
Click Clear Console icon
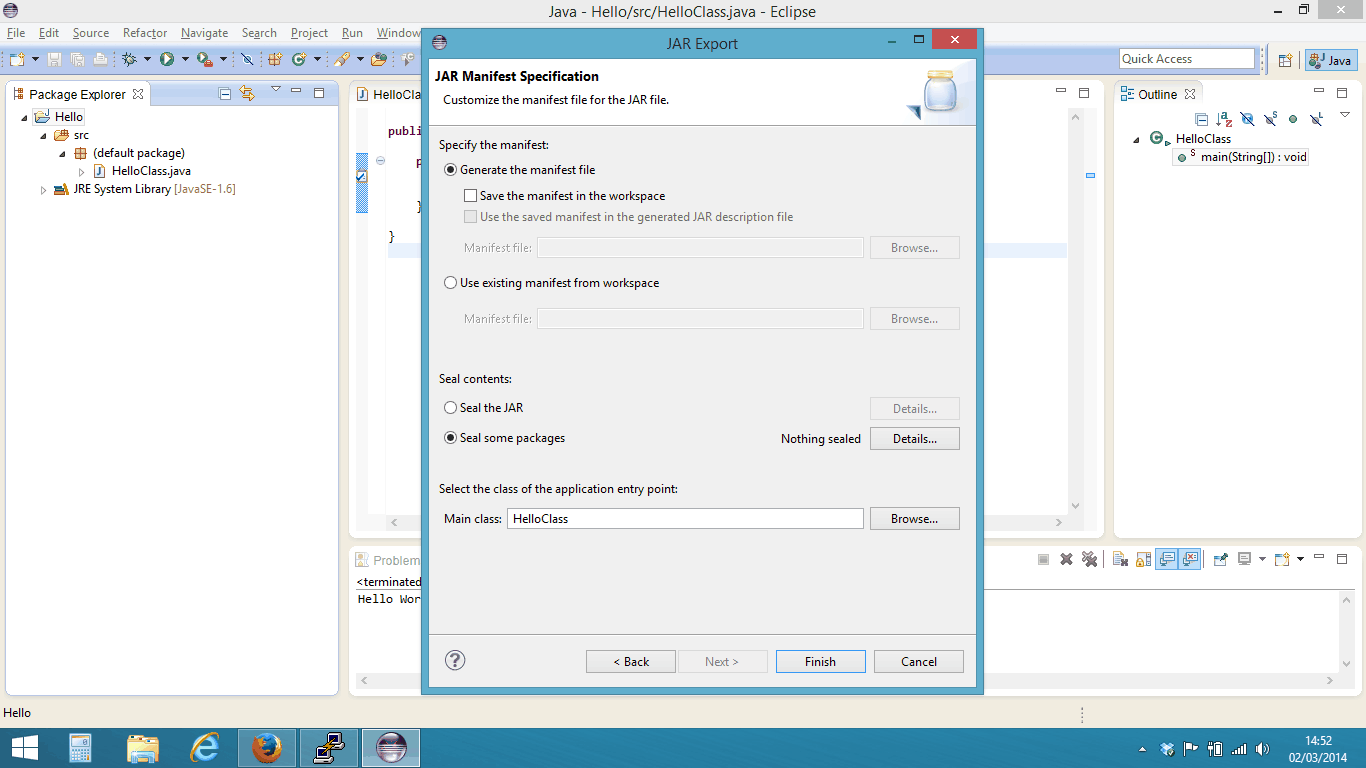[1121, 559]
